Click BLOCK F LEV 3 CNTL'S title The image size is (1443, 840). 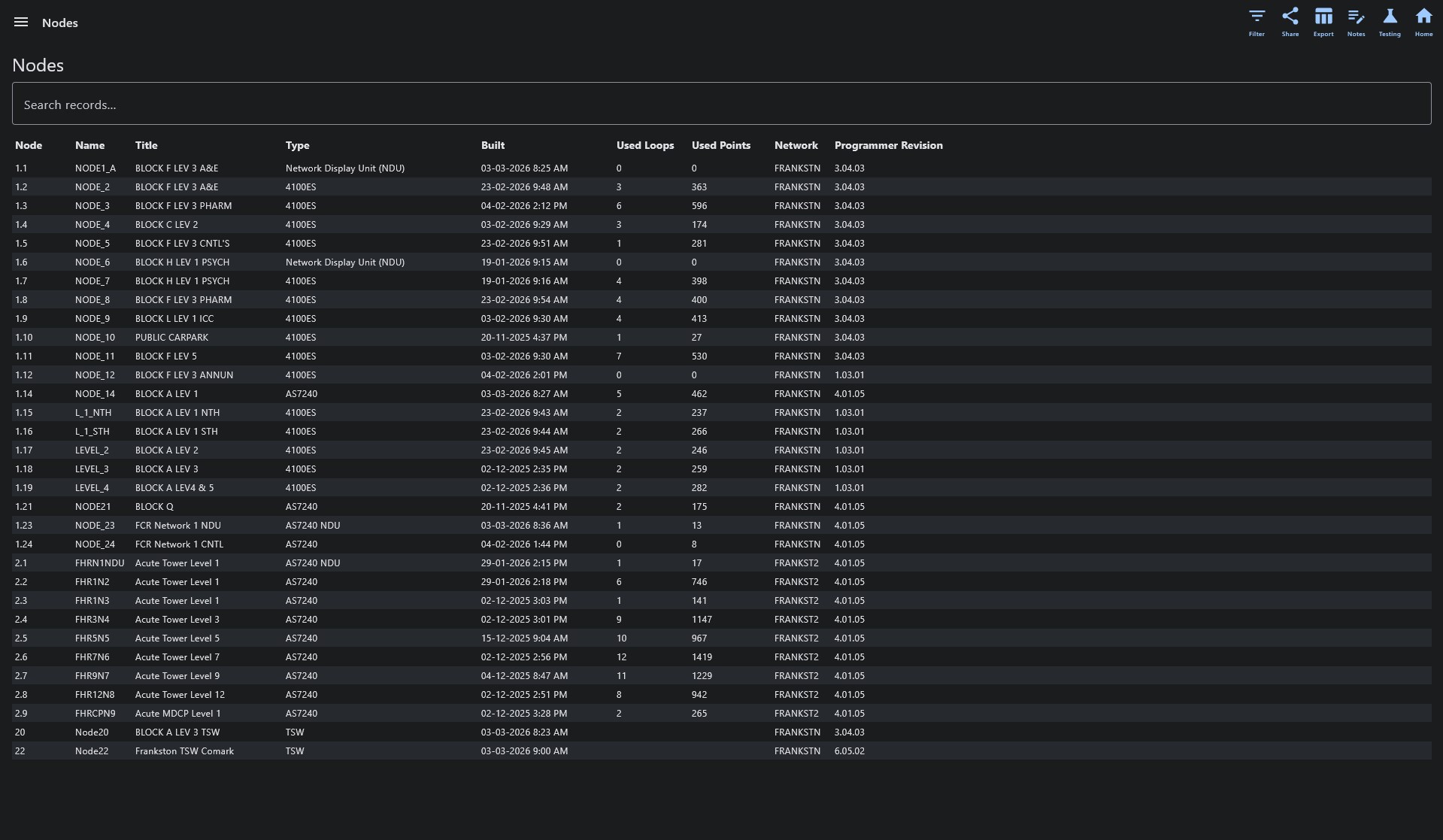pyautogui.click(x=182, y=244)
